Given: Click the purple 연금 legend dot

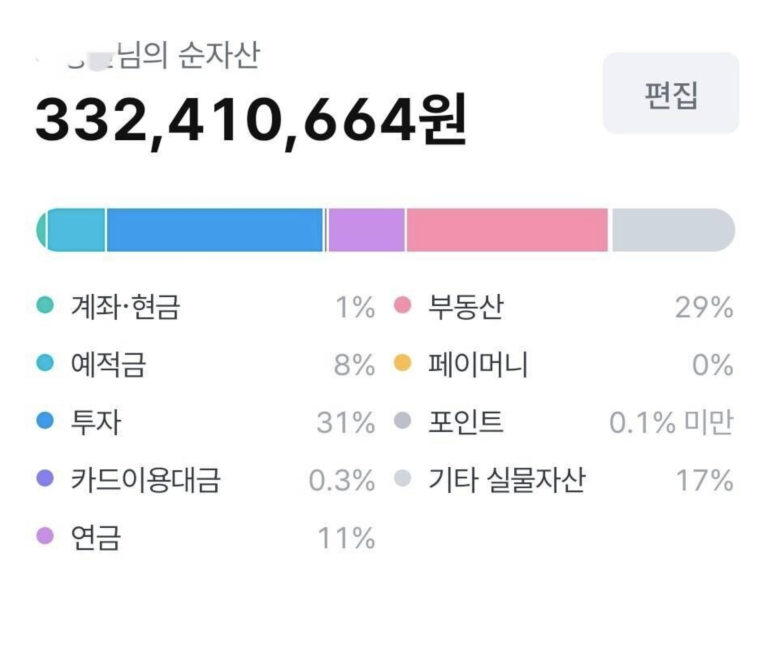Looking at the screenshot, I should click(x=45, y=539).
